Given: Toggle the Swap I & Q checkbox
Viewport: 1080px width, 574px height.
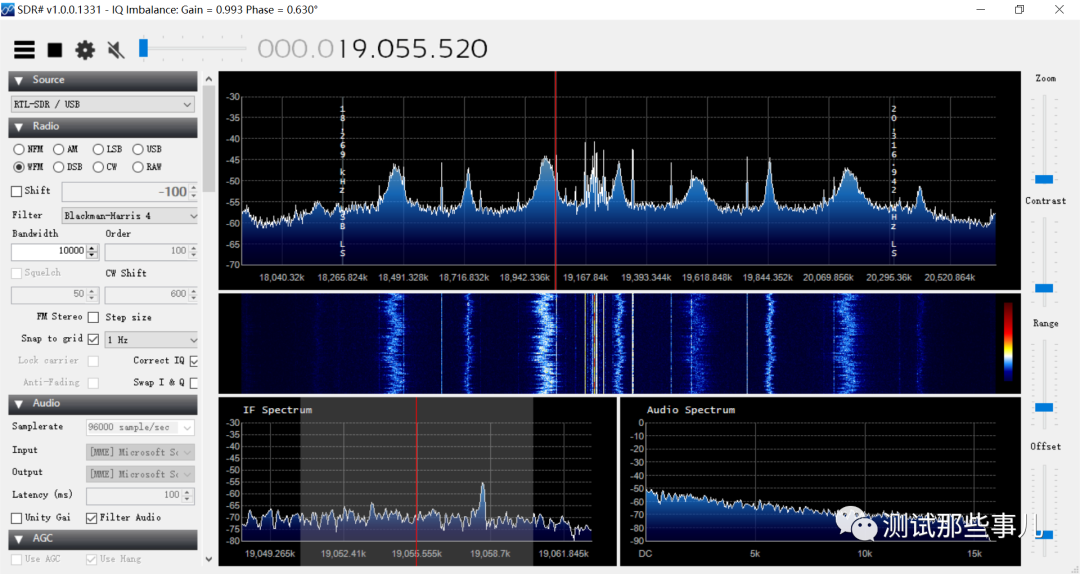Looking at the screenshot, I should pyautogui.click(x=194, y=382).
